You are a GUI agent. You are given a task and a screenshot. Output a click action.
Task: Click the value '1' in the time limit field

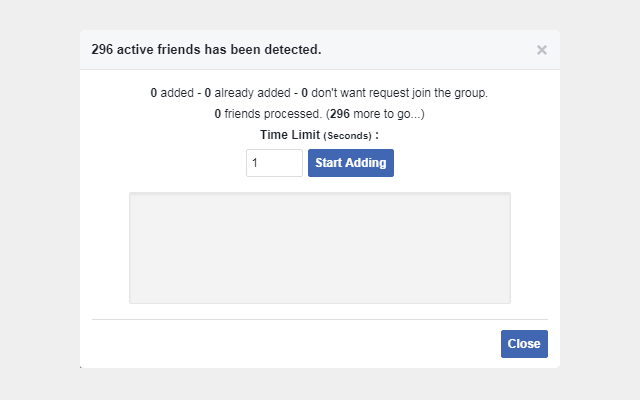click(255, 163)
